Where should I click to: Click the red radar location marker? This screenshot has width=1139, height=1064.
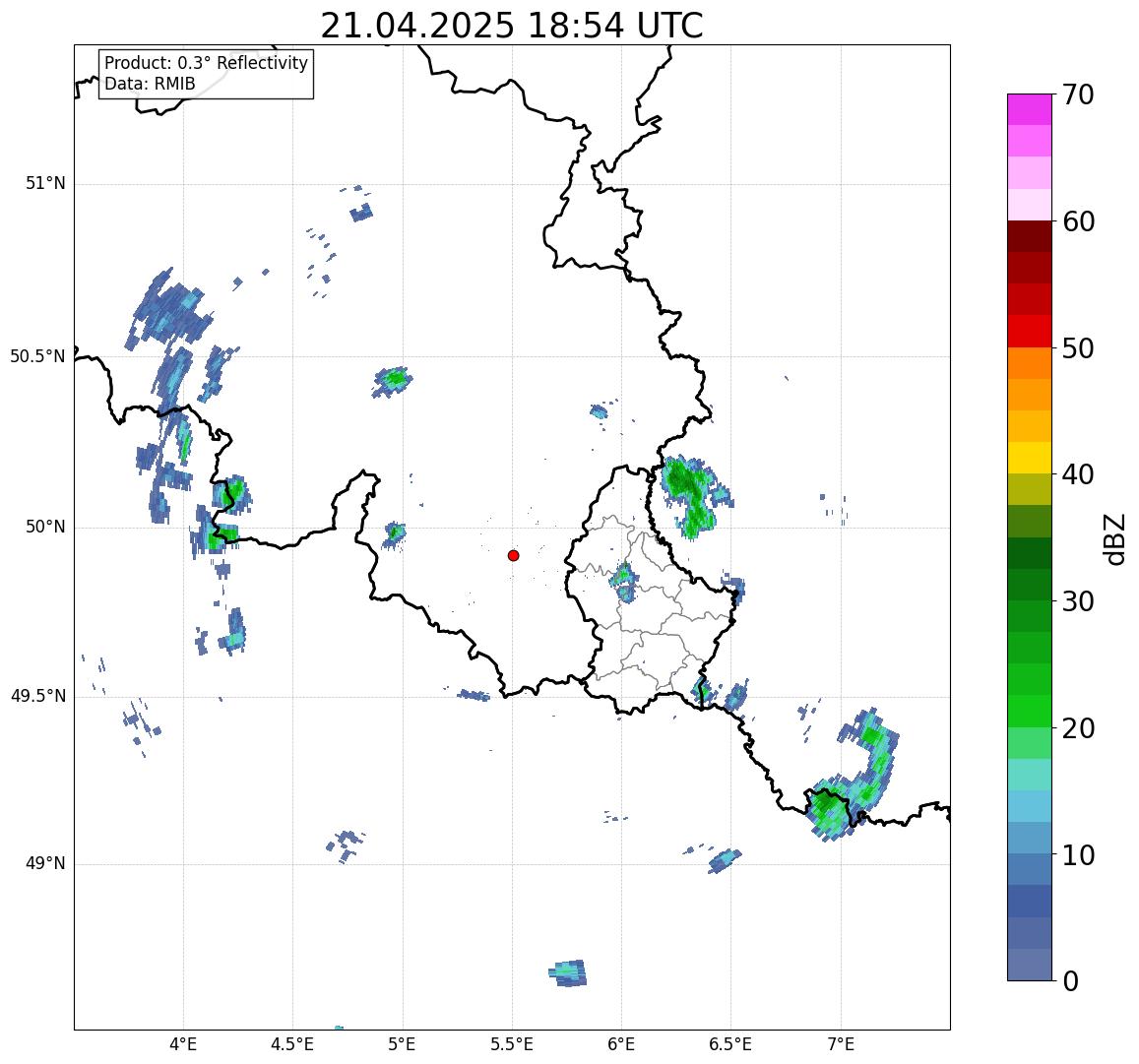tap(514, 555)
